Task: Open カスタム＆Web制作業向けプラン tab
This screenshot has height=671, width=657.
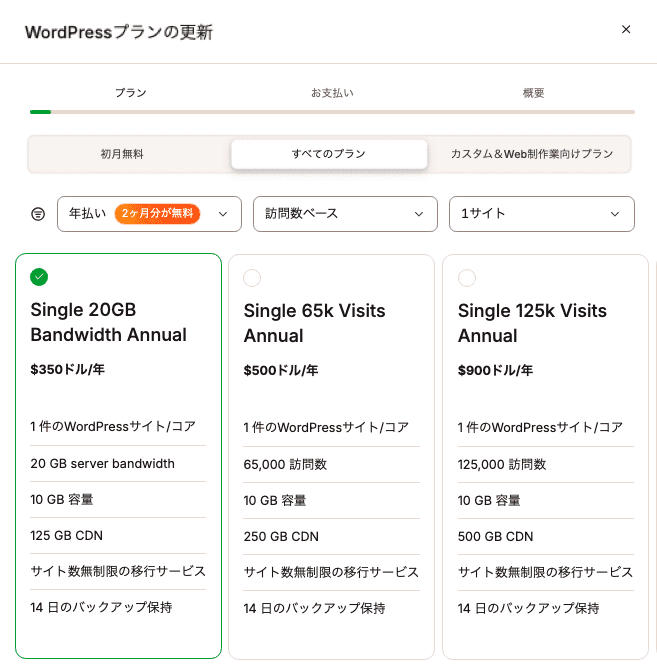Action: 531,154
